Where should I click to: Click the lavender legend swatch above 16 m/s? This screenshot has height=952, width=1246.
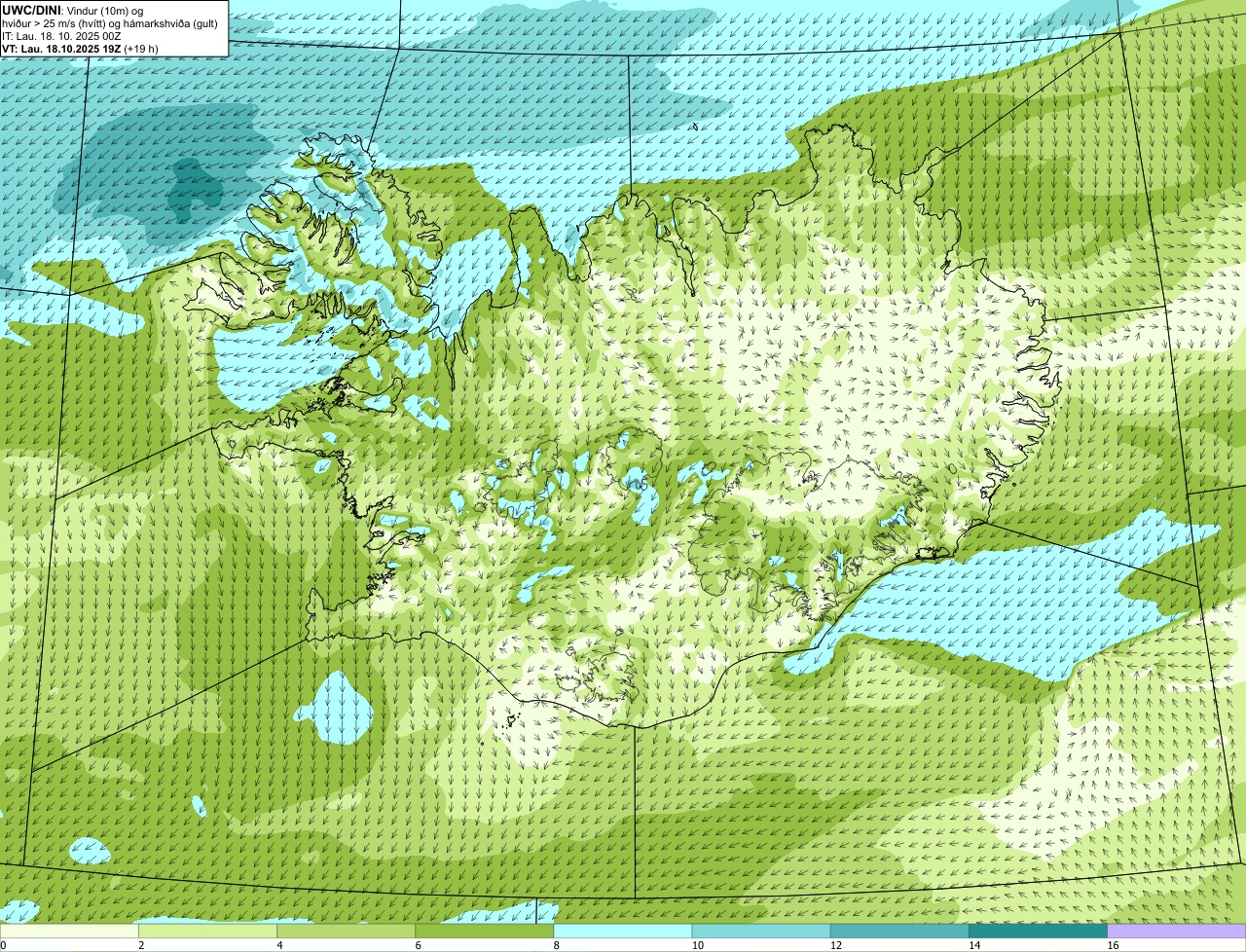point(1177,931)
